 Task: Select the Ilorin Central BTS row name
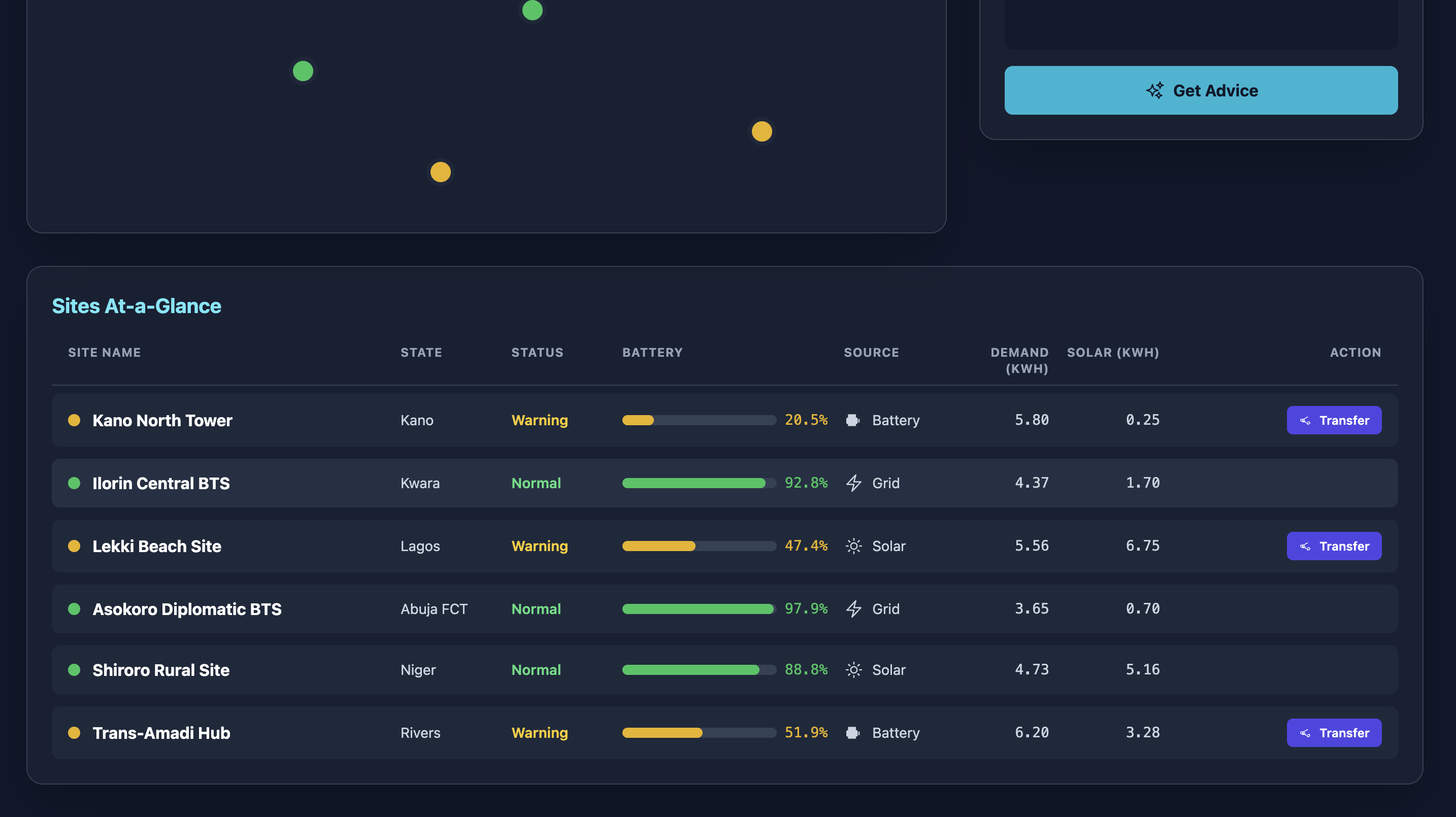point(161,483)
